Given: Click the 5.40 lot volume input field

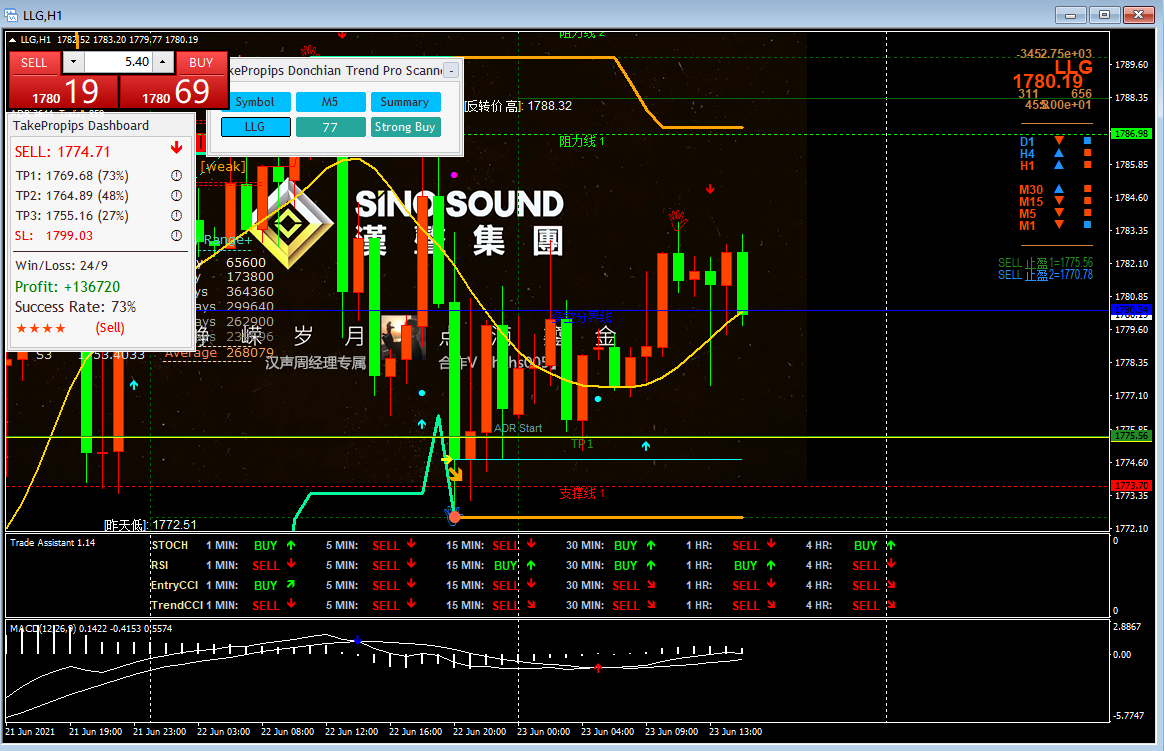Looking at the screenshot, I should click(x=119, y=62).
